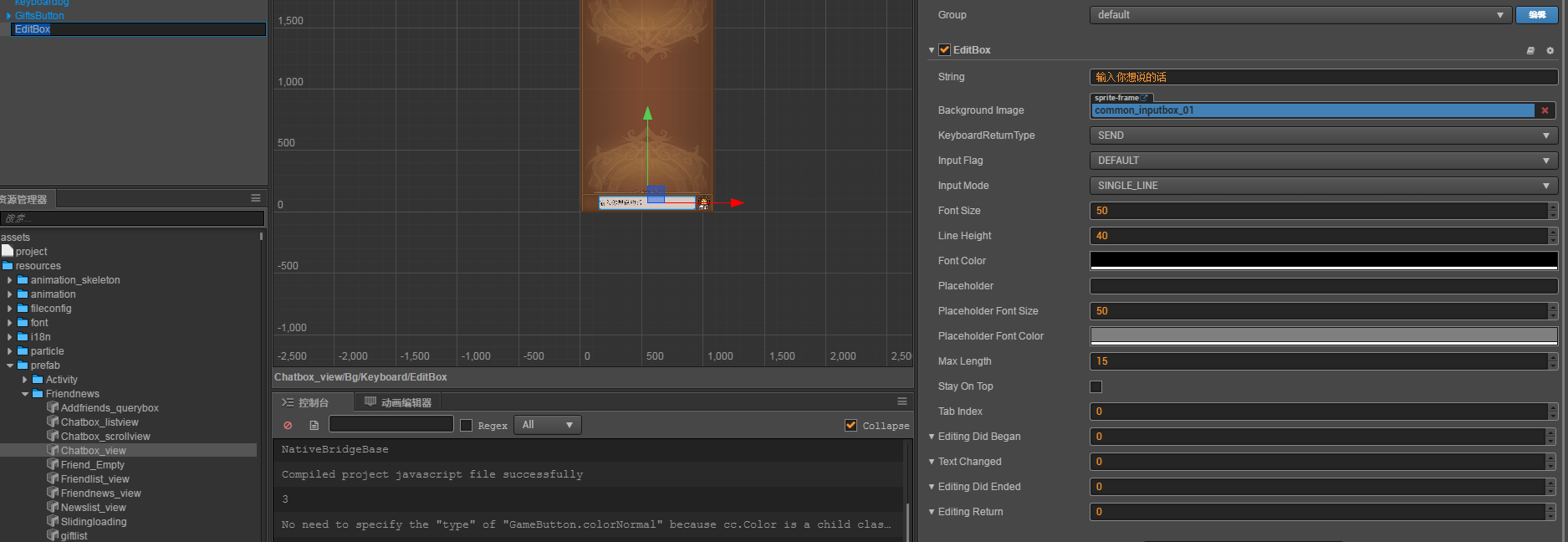This screenshot has width=1568, height=542.
Task: Select the 资源管理器 assets panel tab
Action: tap(24, 199)
